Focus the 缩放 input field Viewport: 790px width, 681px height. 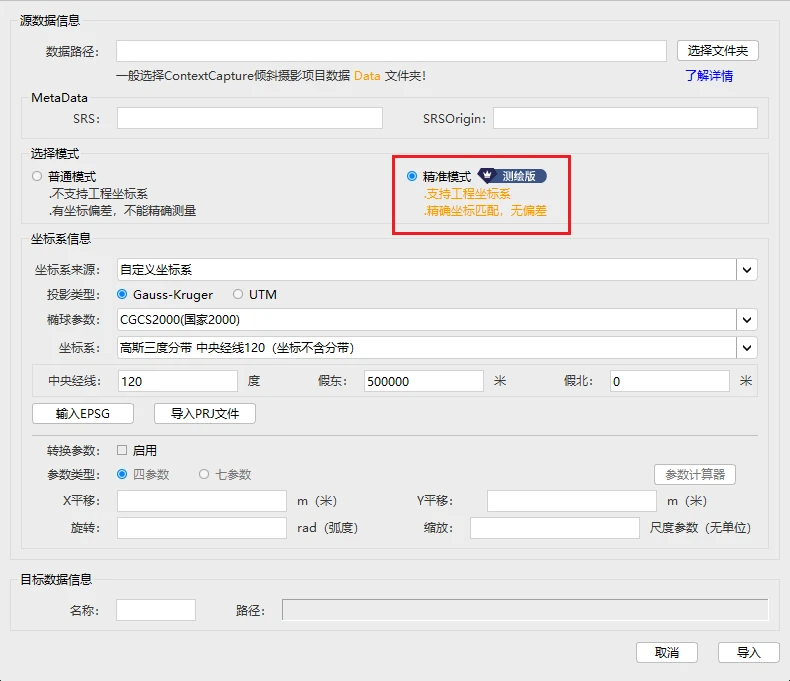click(555, 528)
